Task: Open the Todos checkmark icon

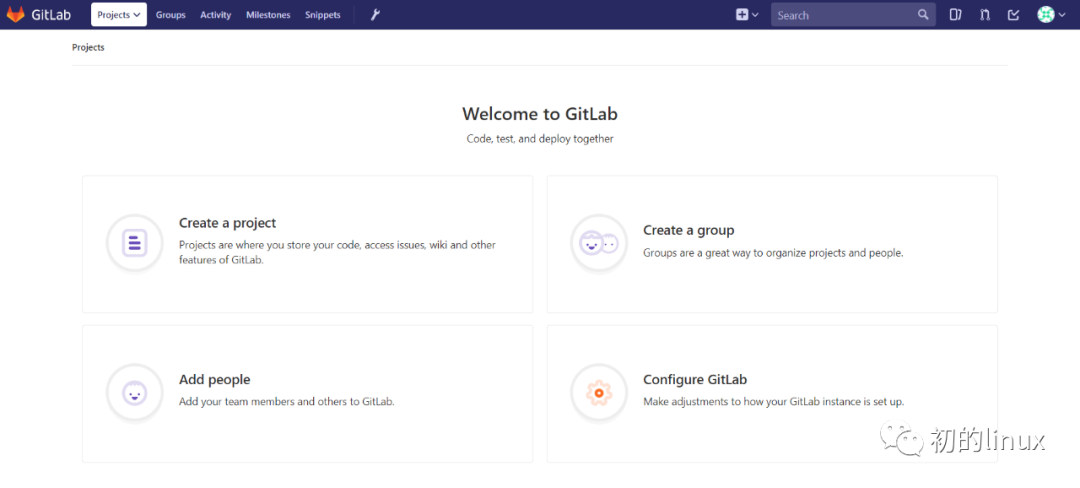Action: (1014, 14)
